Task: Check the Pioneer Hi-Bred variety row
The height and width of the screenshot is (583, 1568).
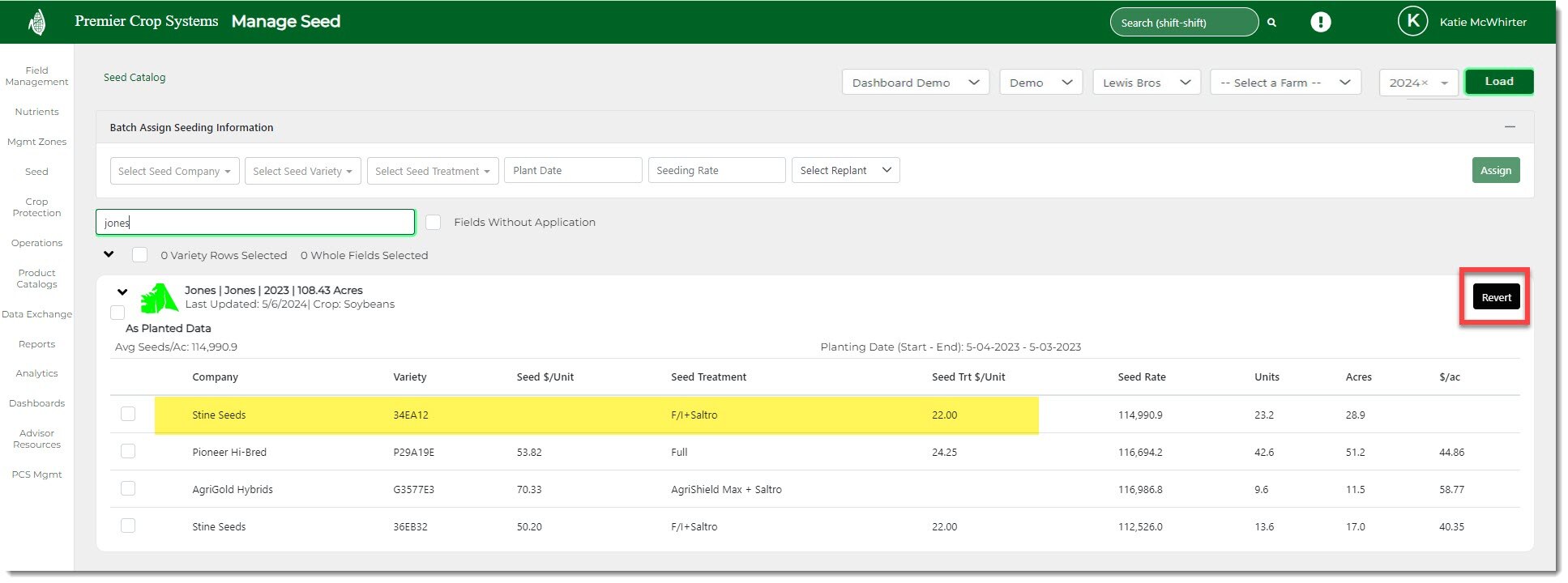Action: click(128, 451)
